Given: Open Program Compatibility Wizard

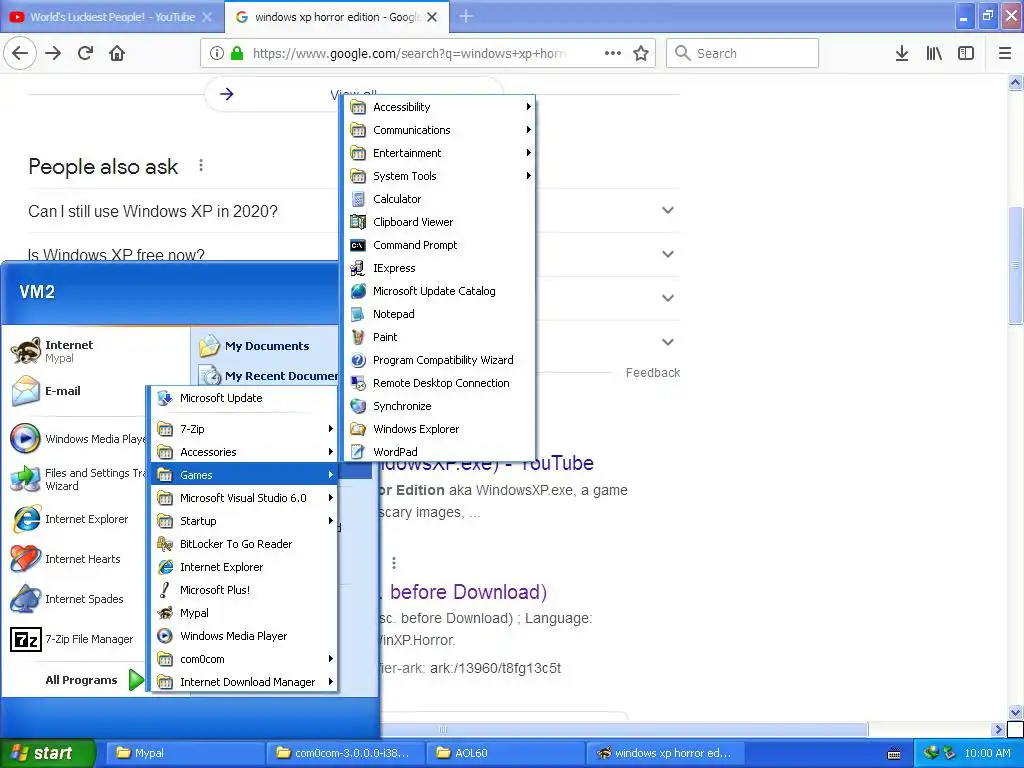Looking at the screenshot, I should tap(439, 360).
